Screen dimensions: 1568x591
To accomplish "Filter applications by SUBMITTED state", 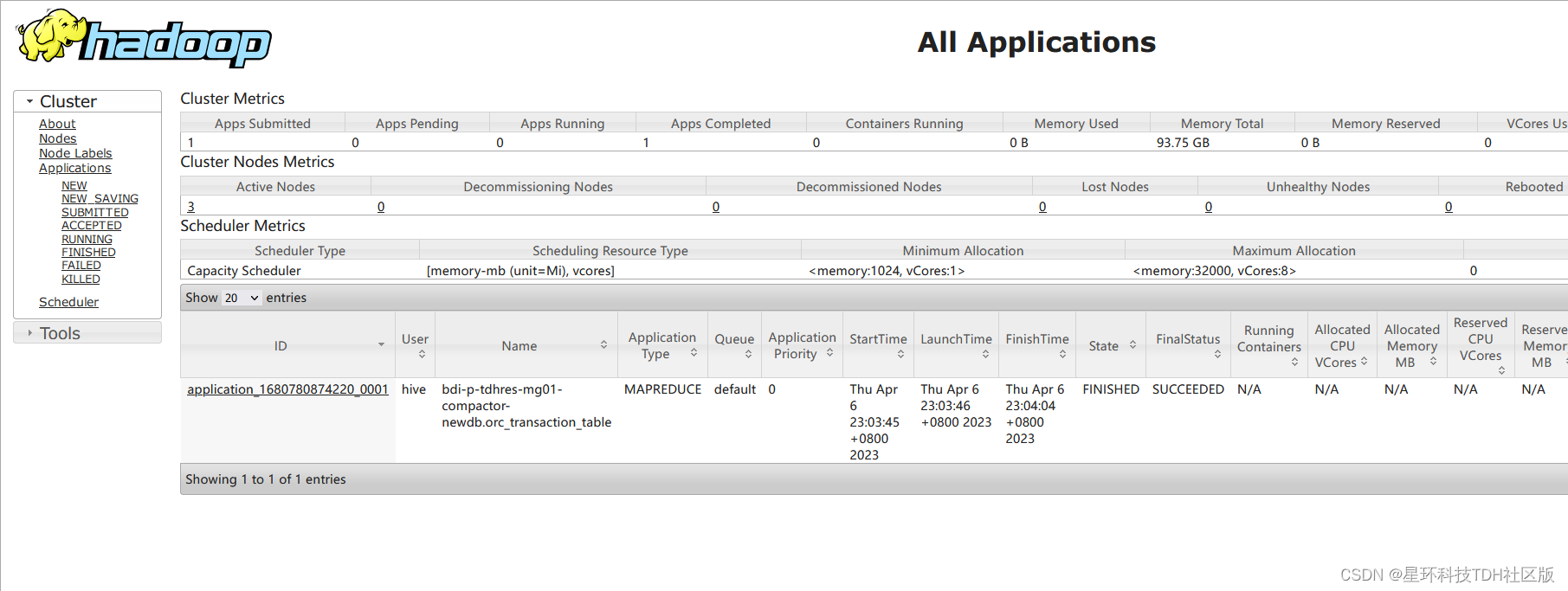I will (x=94, y=212).
